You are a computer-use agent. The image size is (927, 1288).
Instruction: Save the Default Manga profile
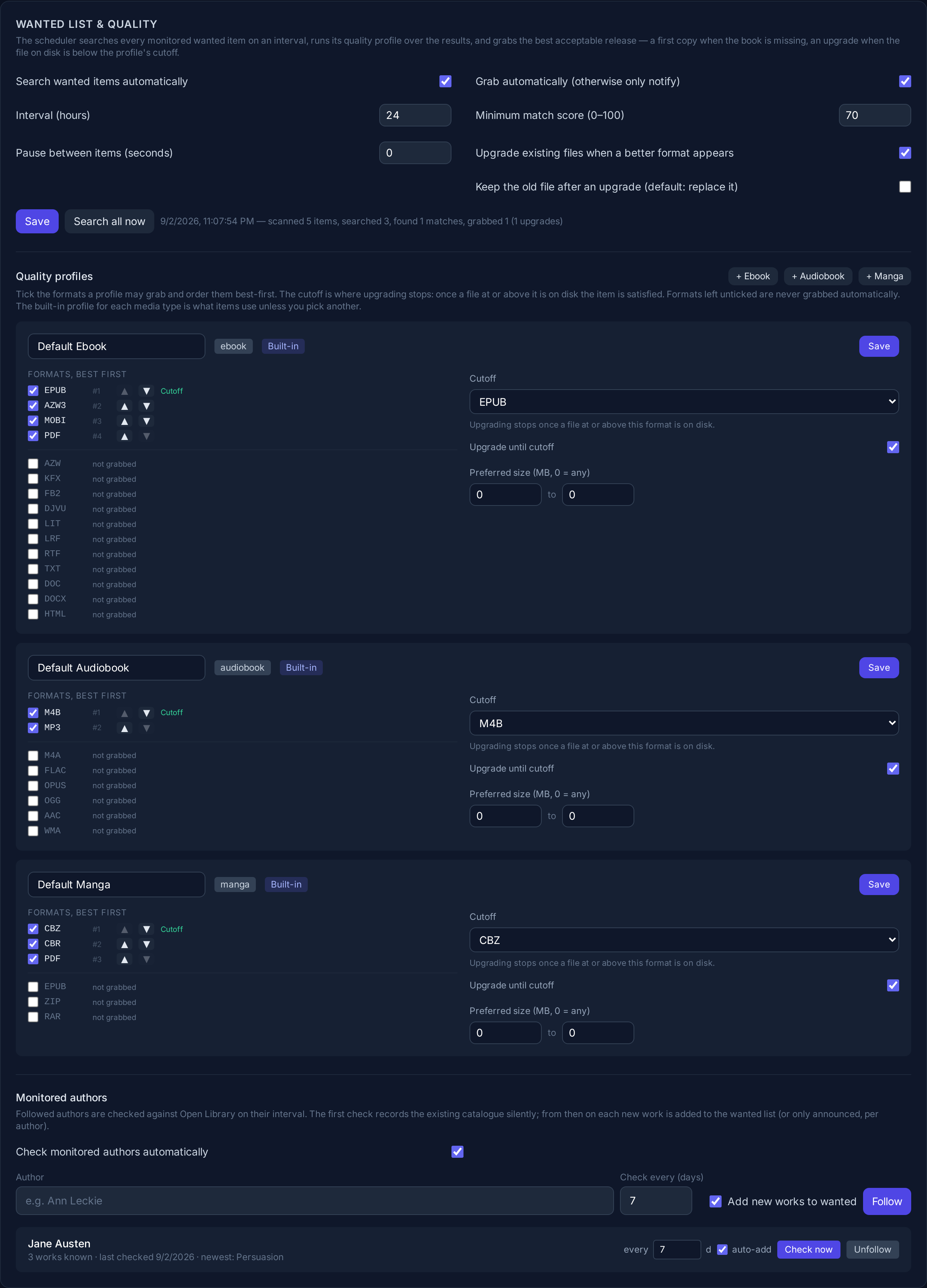pyautogui.click(x=879, y=884)
